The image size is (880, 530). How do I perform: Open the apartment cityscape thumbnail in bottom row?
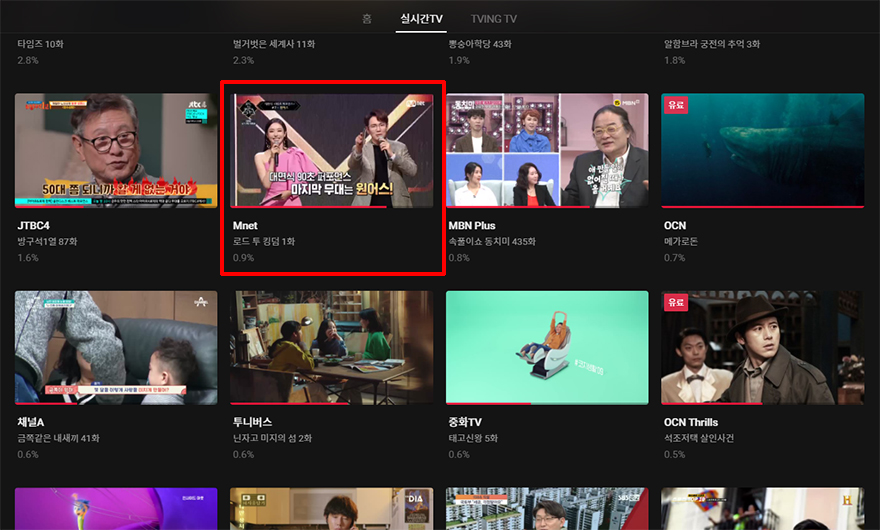click(547, 509)
